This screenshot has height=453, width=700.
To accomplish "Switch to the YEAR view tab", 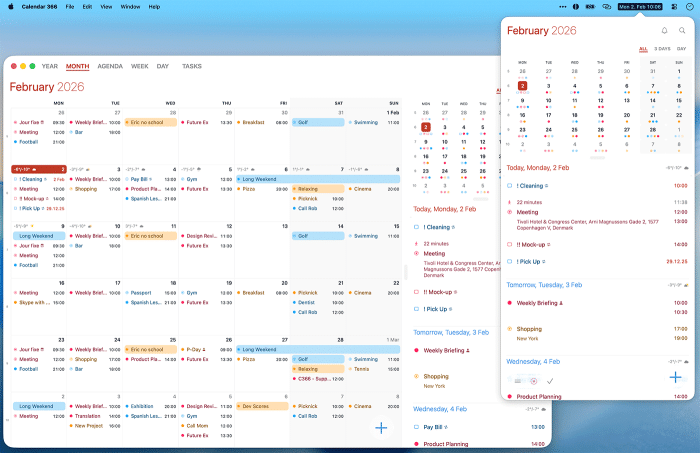I will tap(50, 66).
